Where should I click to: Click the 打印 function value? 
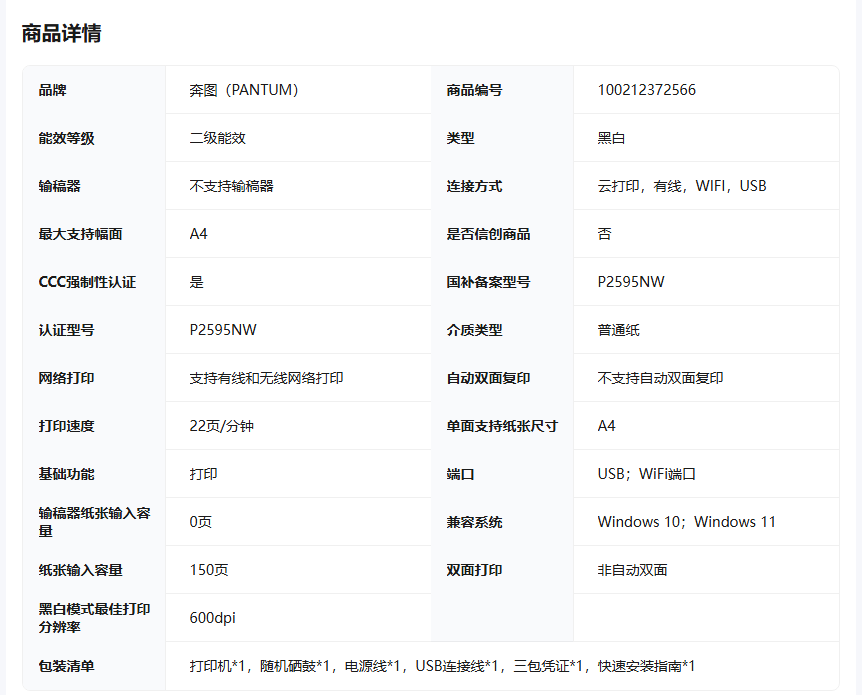click(x=203, y=474)
